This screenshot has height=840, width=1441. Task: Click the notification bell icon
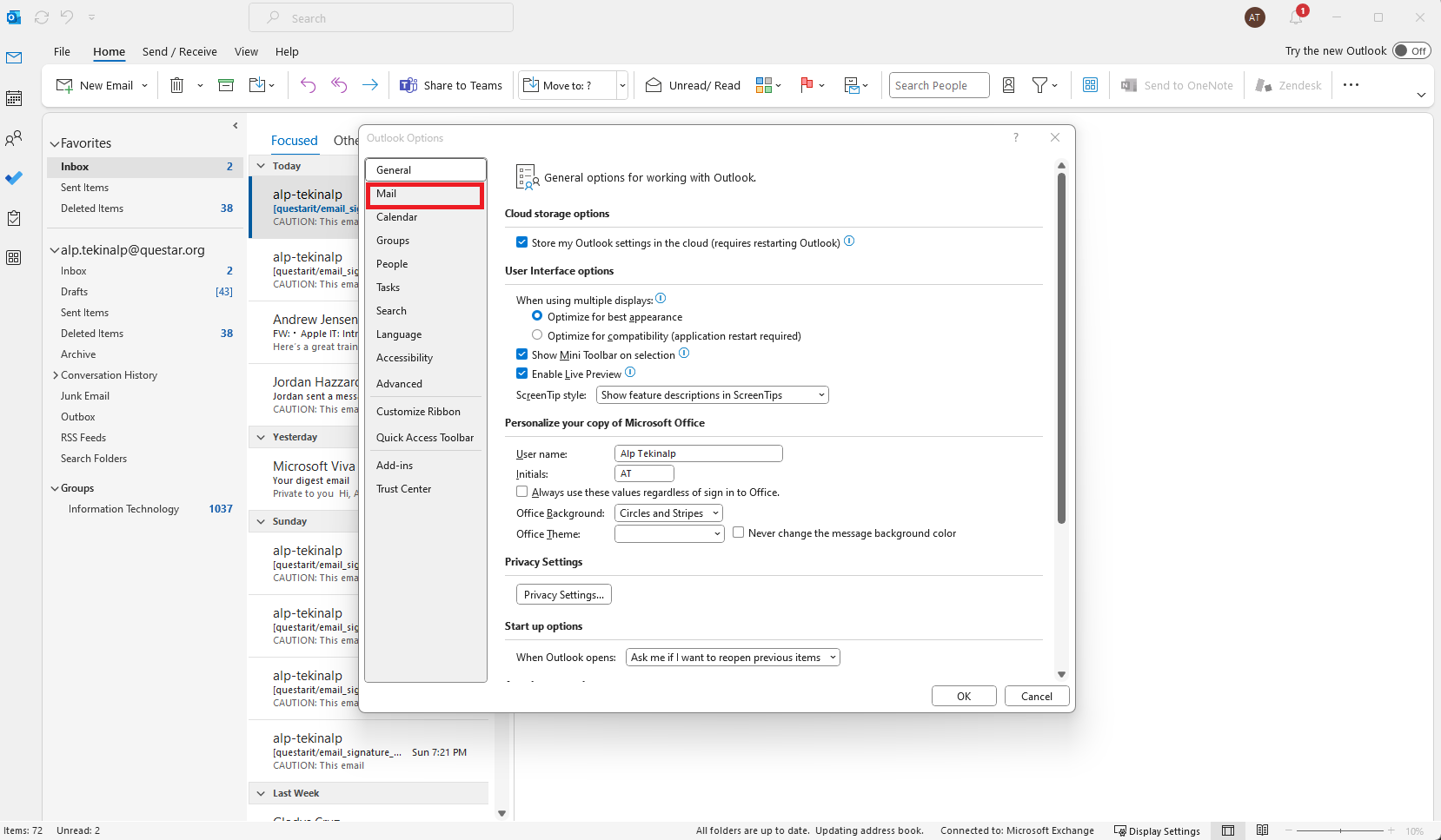pos(1296,17)
